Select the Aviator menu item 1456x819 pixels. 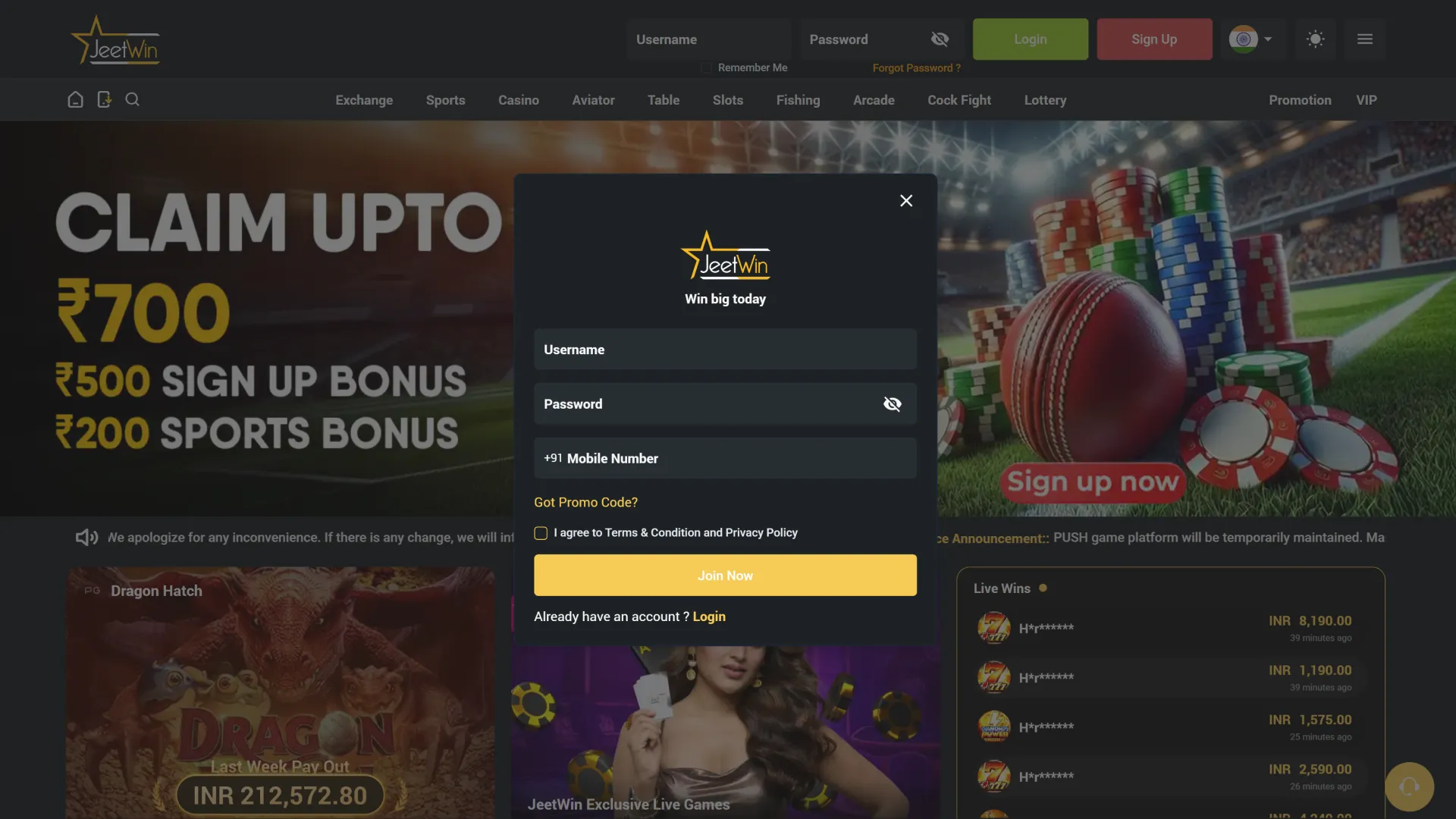[x=593, y=100]
